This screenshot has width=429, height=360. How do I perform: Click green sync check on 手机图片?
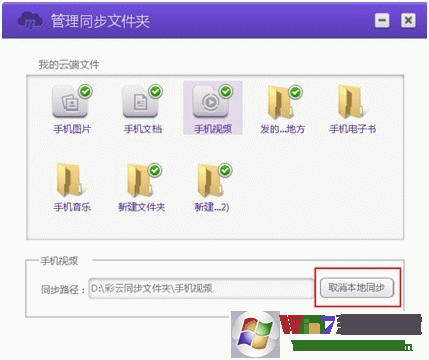pos(85,91)
